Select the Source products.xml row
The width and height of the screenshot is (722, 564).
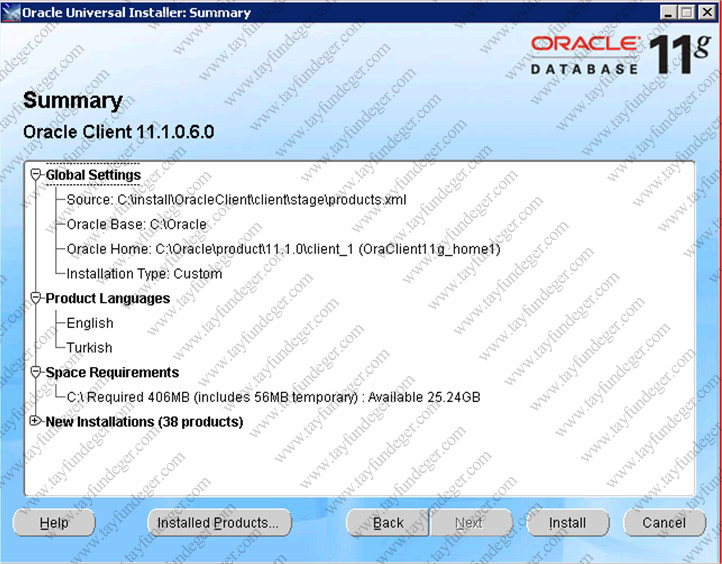(x=236, y=200)
